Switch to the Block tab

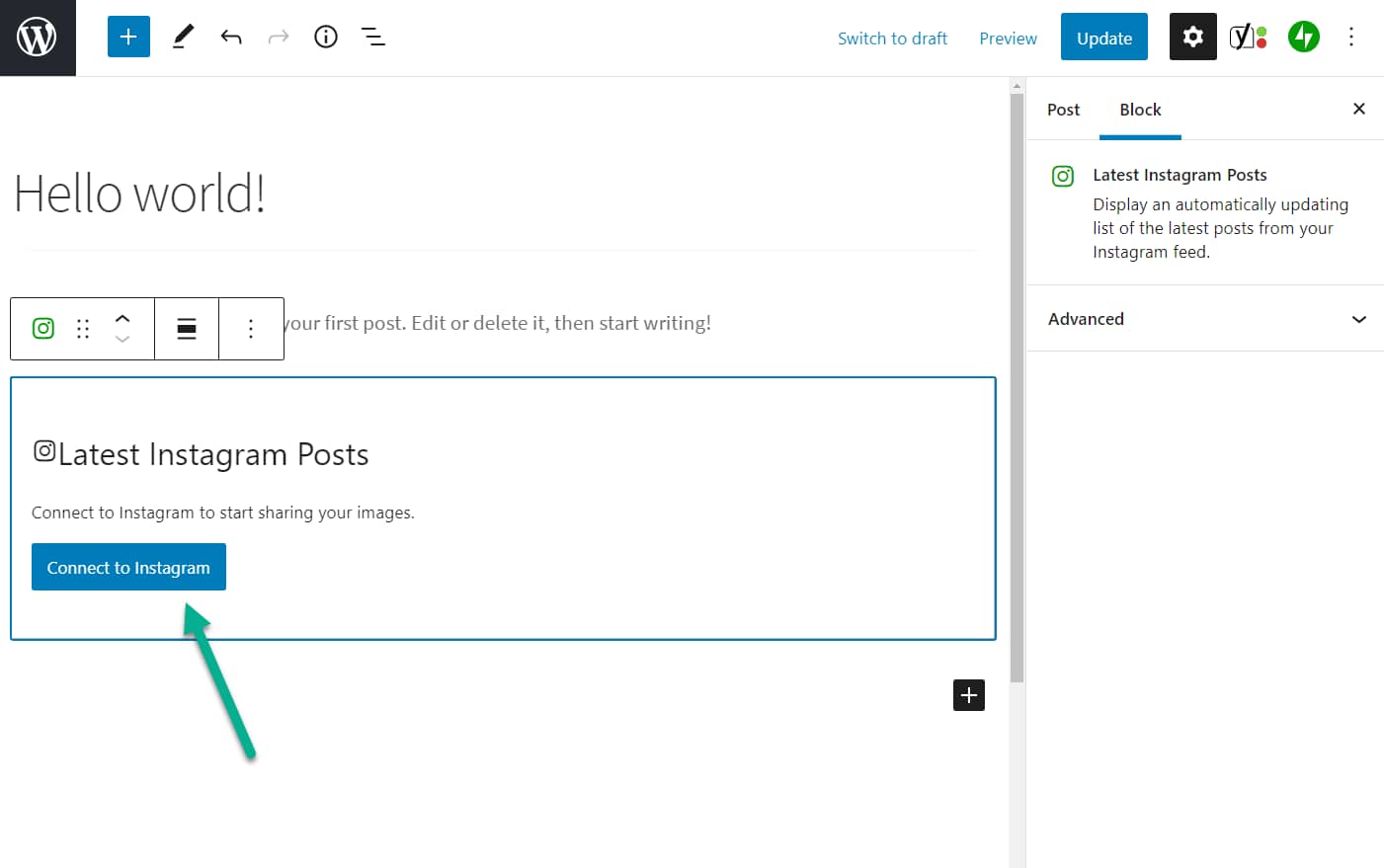click(1140, 110)
